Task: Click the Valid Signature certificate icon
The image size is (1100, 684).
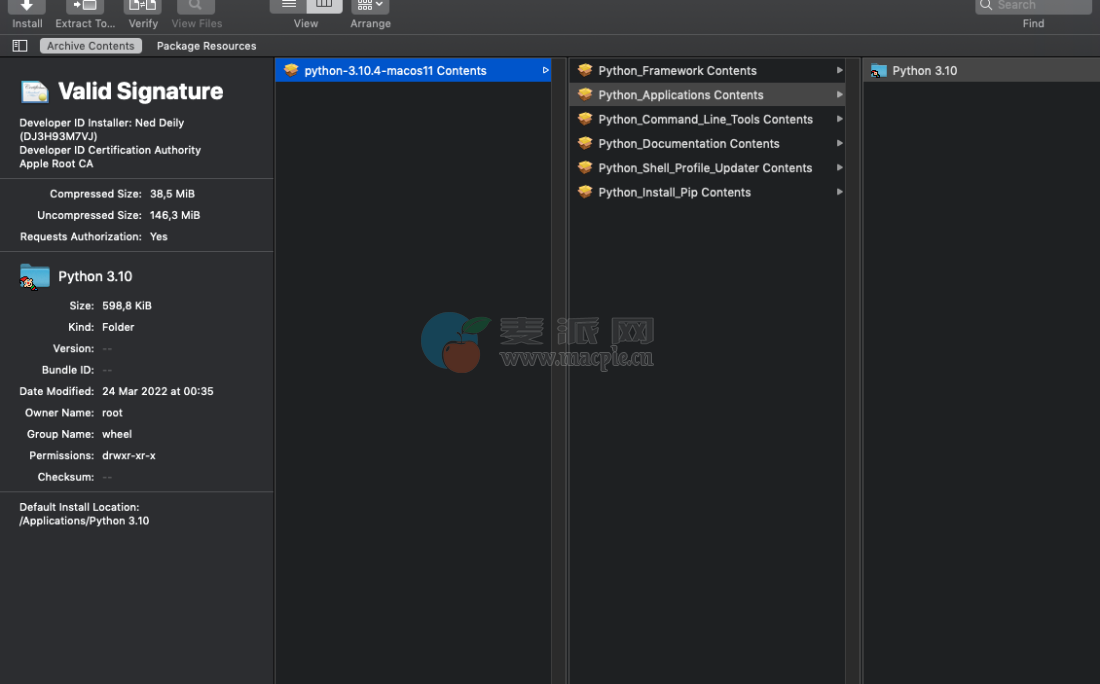Action: click(x=34, y=92)
